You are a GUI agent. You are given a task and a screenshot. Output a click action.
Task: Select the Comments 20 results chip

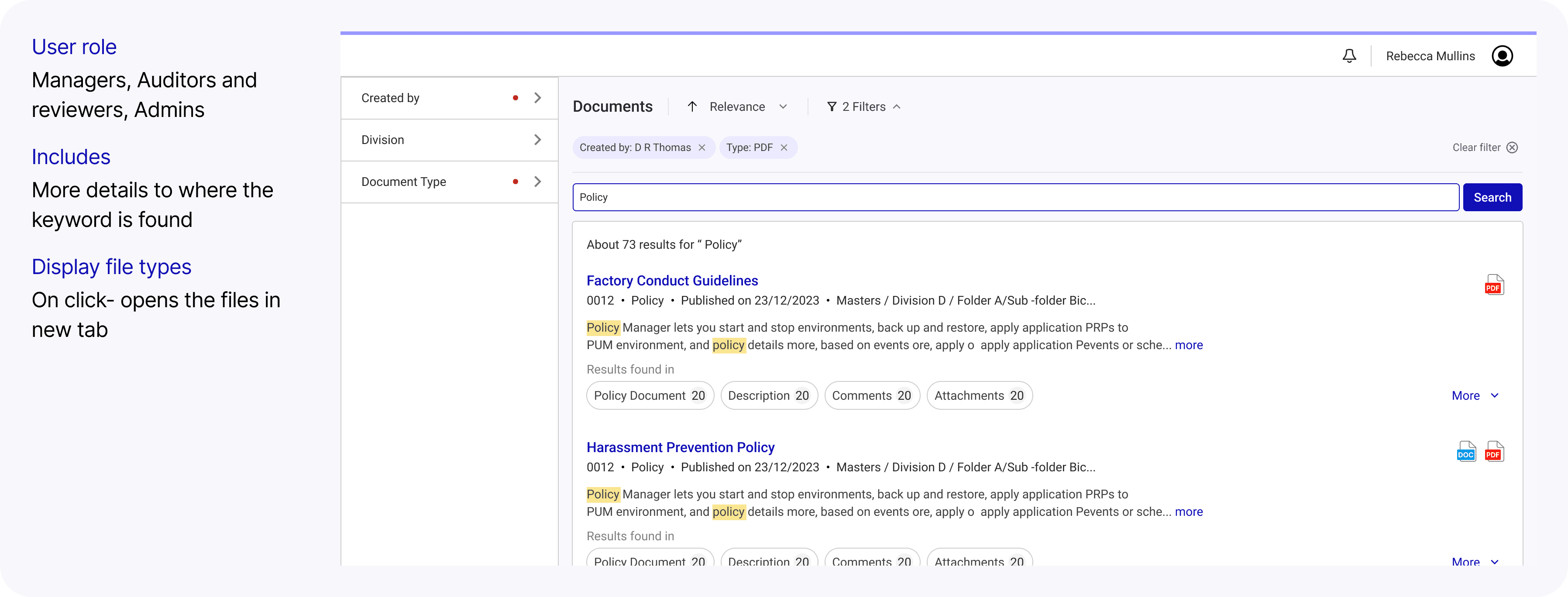pyautogui.click(x=871, y=395)
